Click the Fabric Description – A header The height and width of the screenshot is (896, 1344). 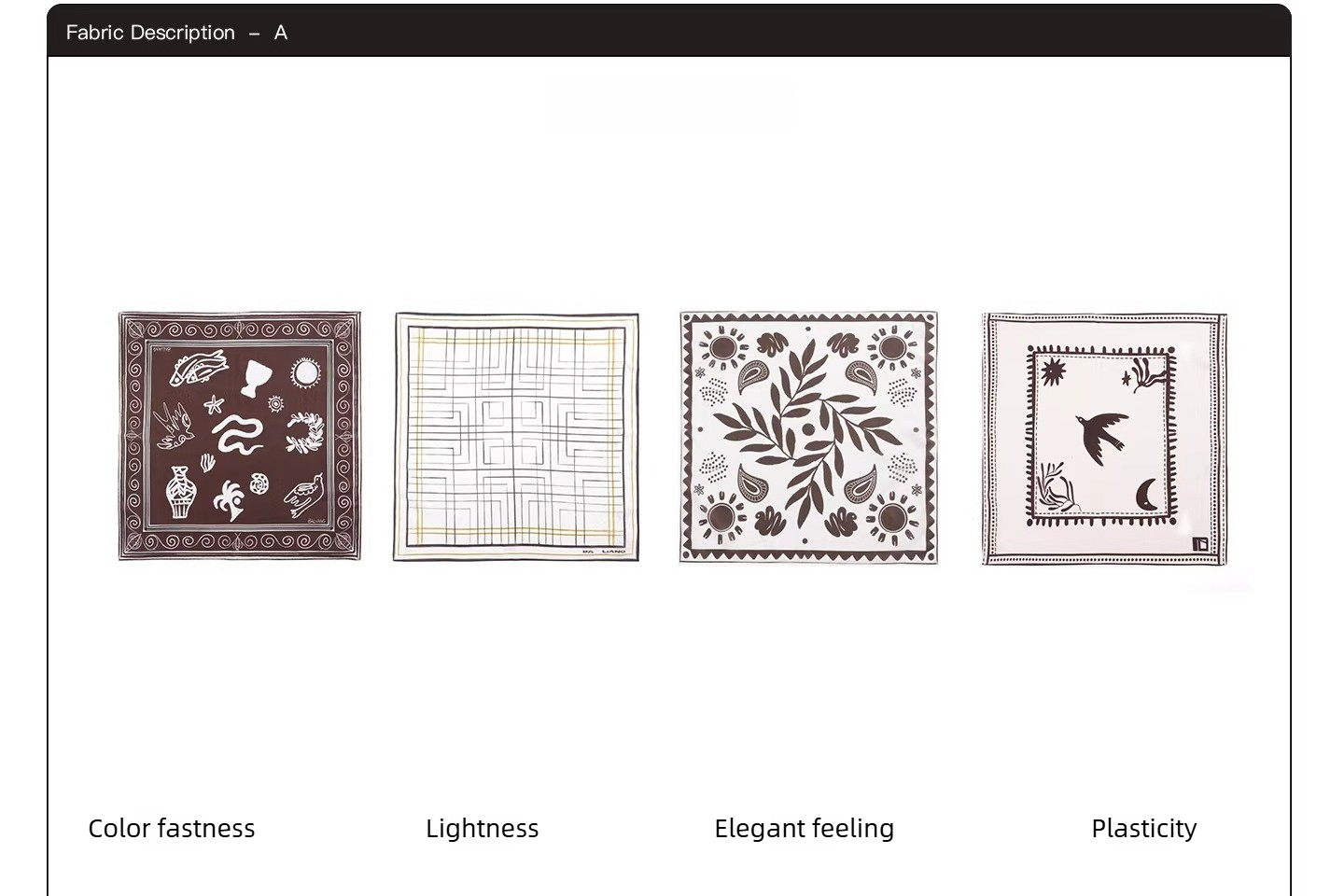coord(176,33)
